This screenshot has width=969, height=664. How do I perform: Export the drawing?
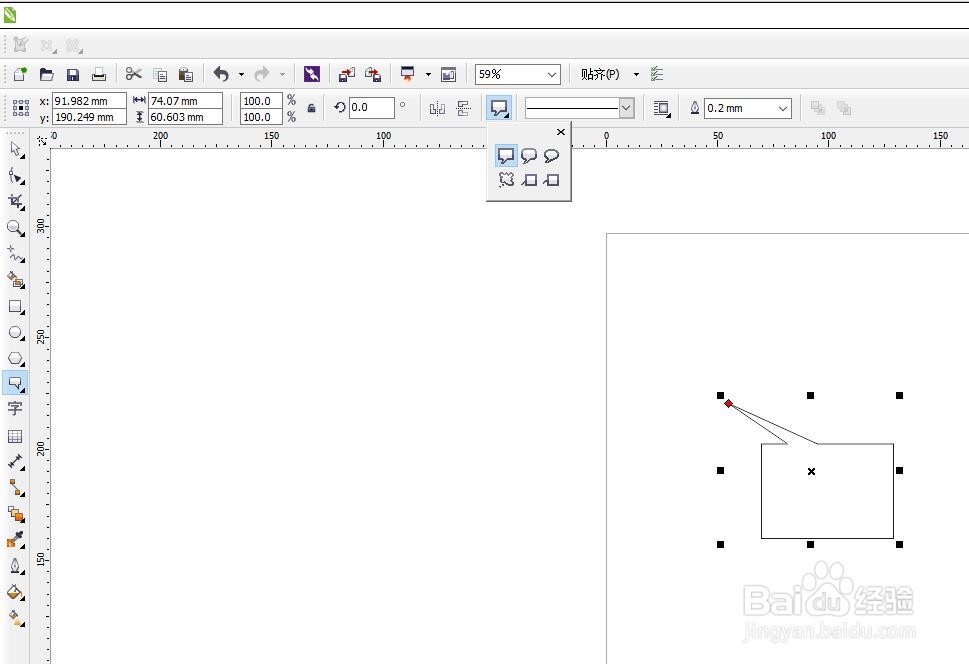373,75
